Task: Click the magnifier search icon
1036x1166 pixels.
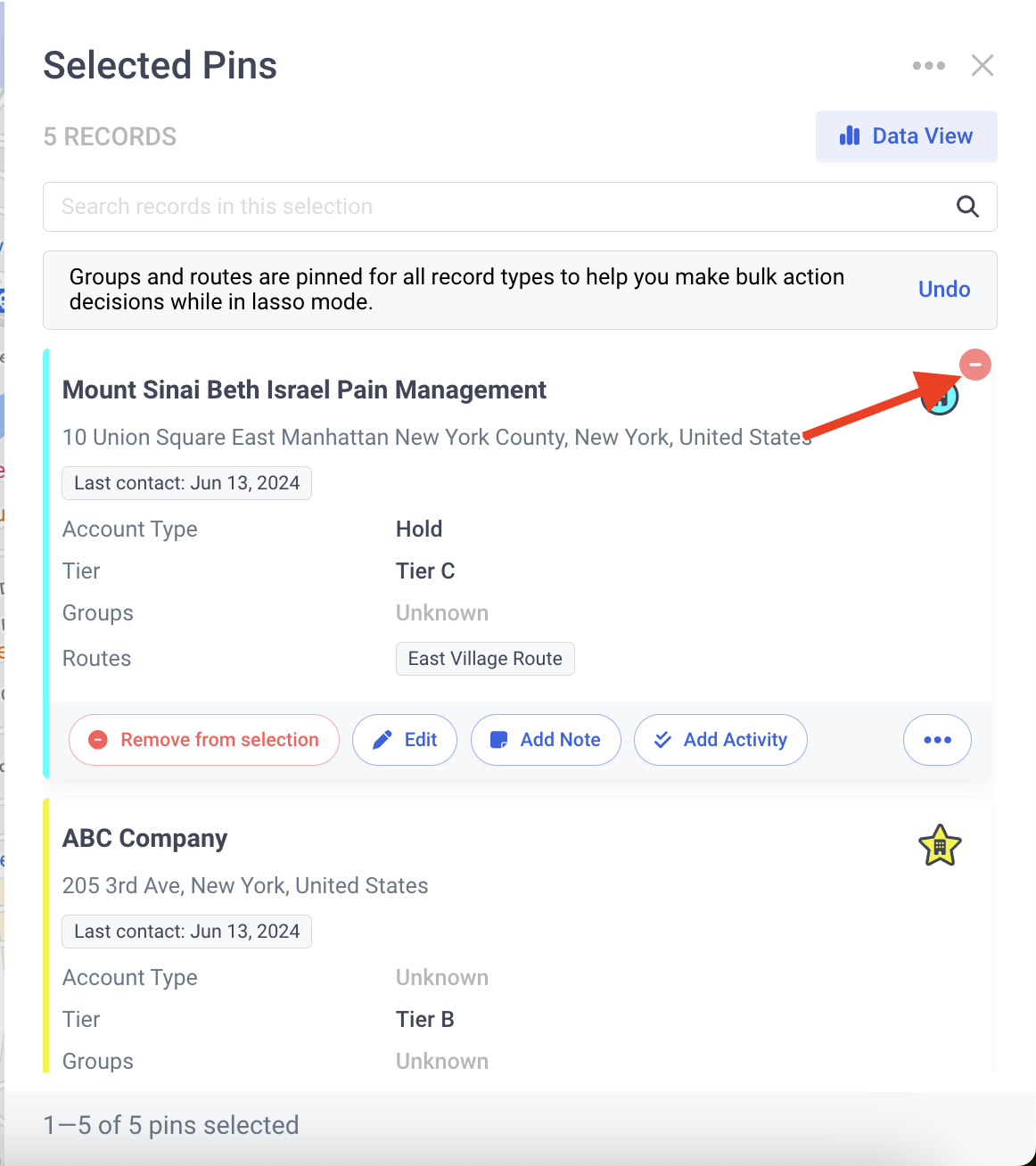Action: click(x=967, y=207)
